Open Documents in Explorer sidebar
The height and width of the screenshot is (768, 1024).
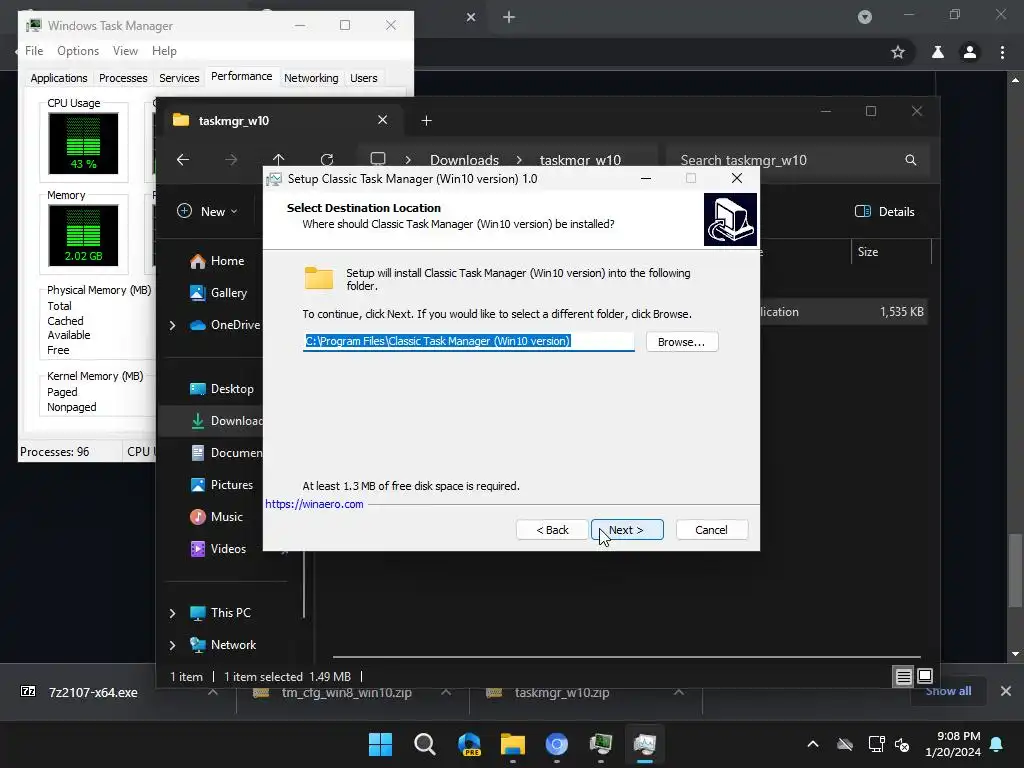(x=226, y=453)
